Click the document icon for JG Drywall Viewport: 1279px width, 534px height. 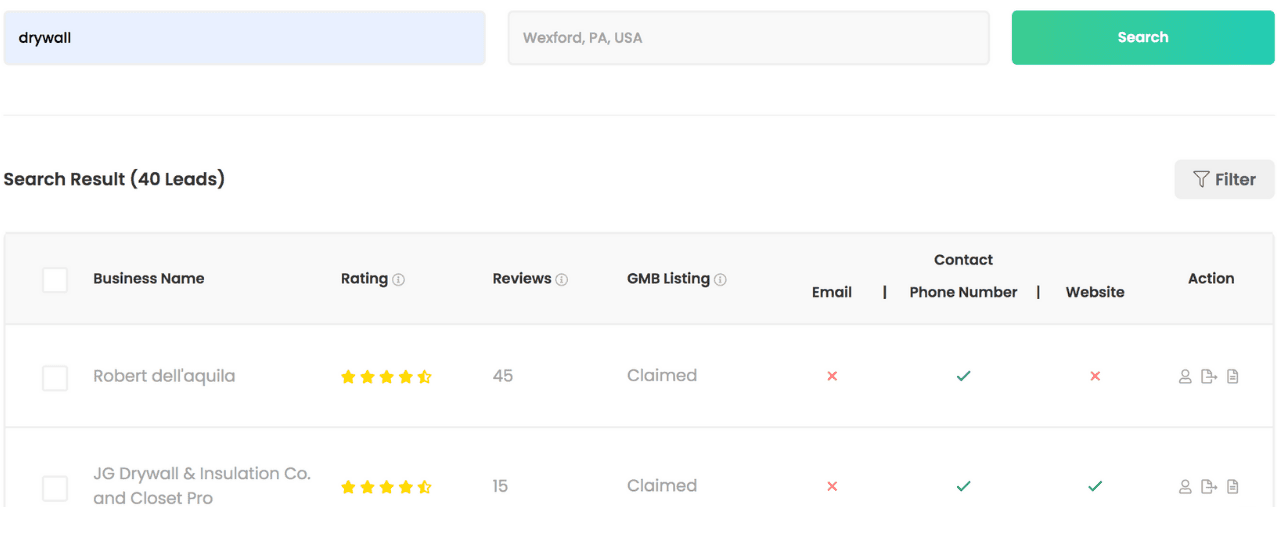click(1233, 487)
